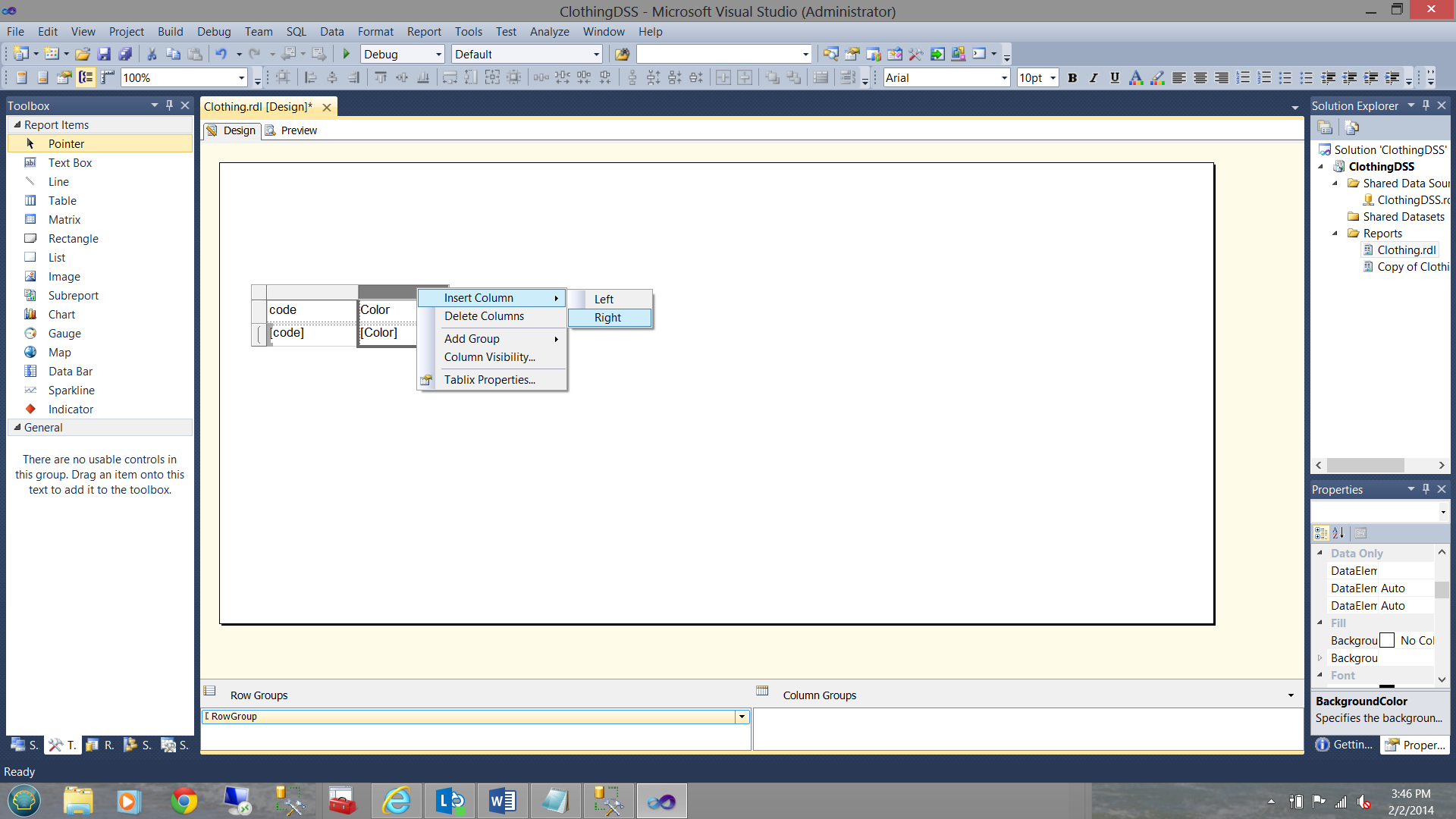Open Tablix Properties from context menu
The height and width of the screenshot is (819, 1456).
[489, 380]
